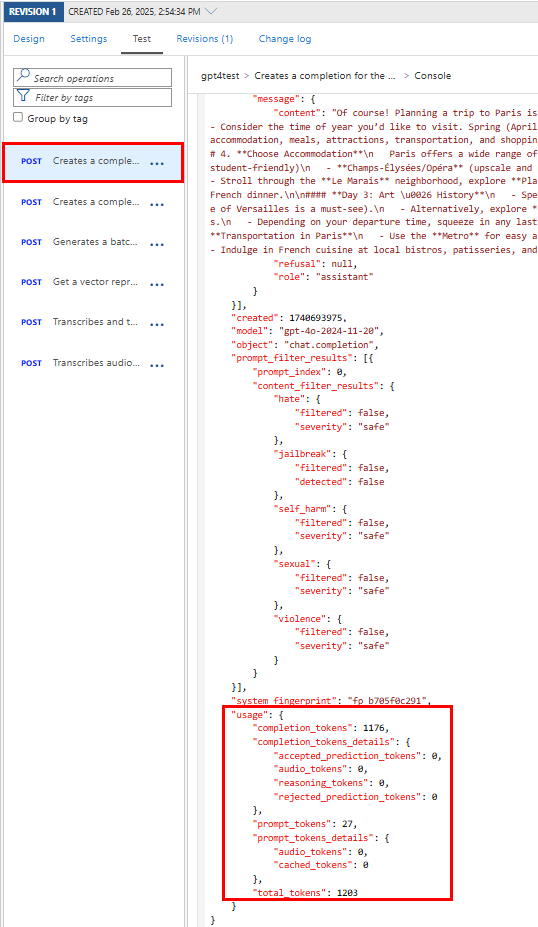This screenshot has height=927, width=538.
Task: Click into the Search operations field
Action: pos(93,77)
